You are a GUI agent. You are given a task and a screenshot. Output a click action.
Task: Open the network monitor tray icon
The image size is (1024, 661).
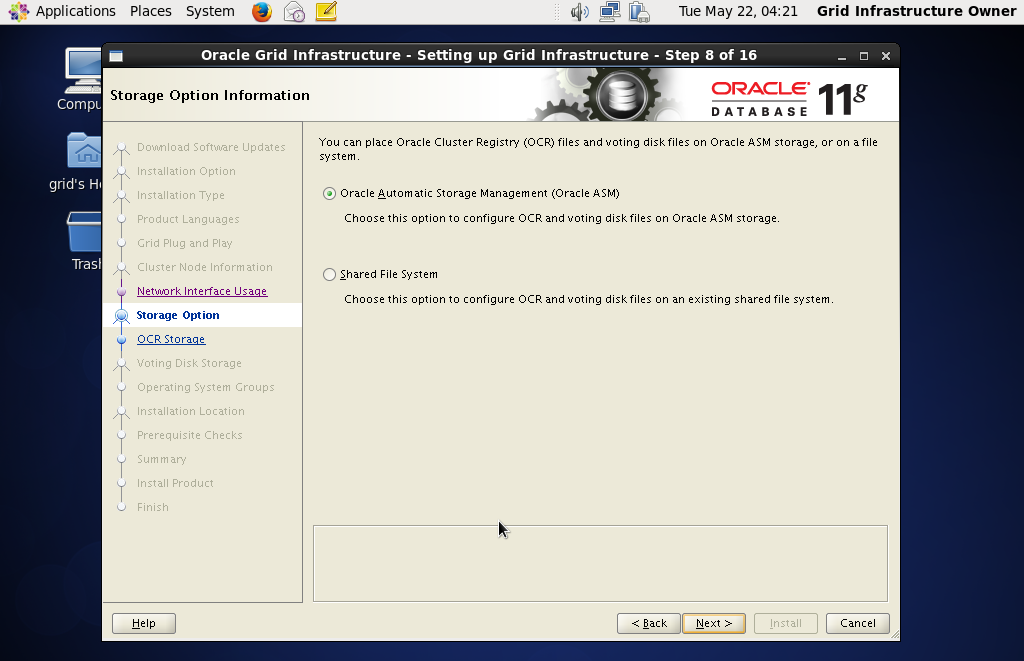coord(608,12)
